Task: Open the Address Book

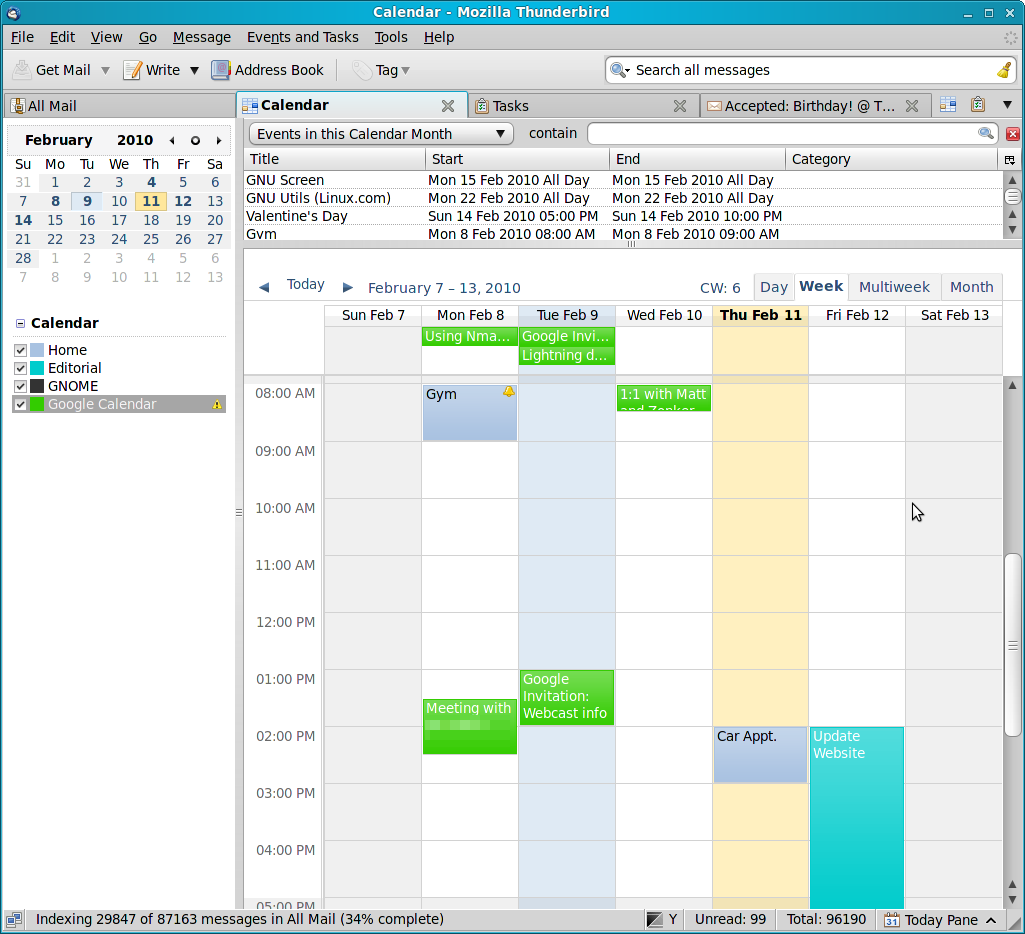Action: [x=221, y=70]
